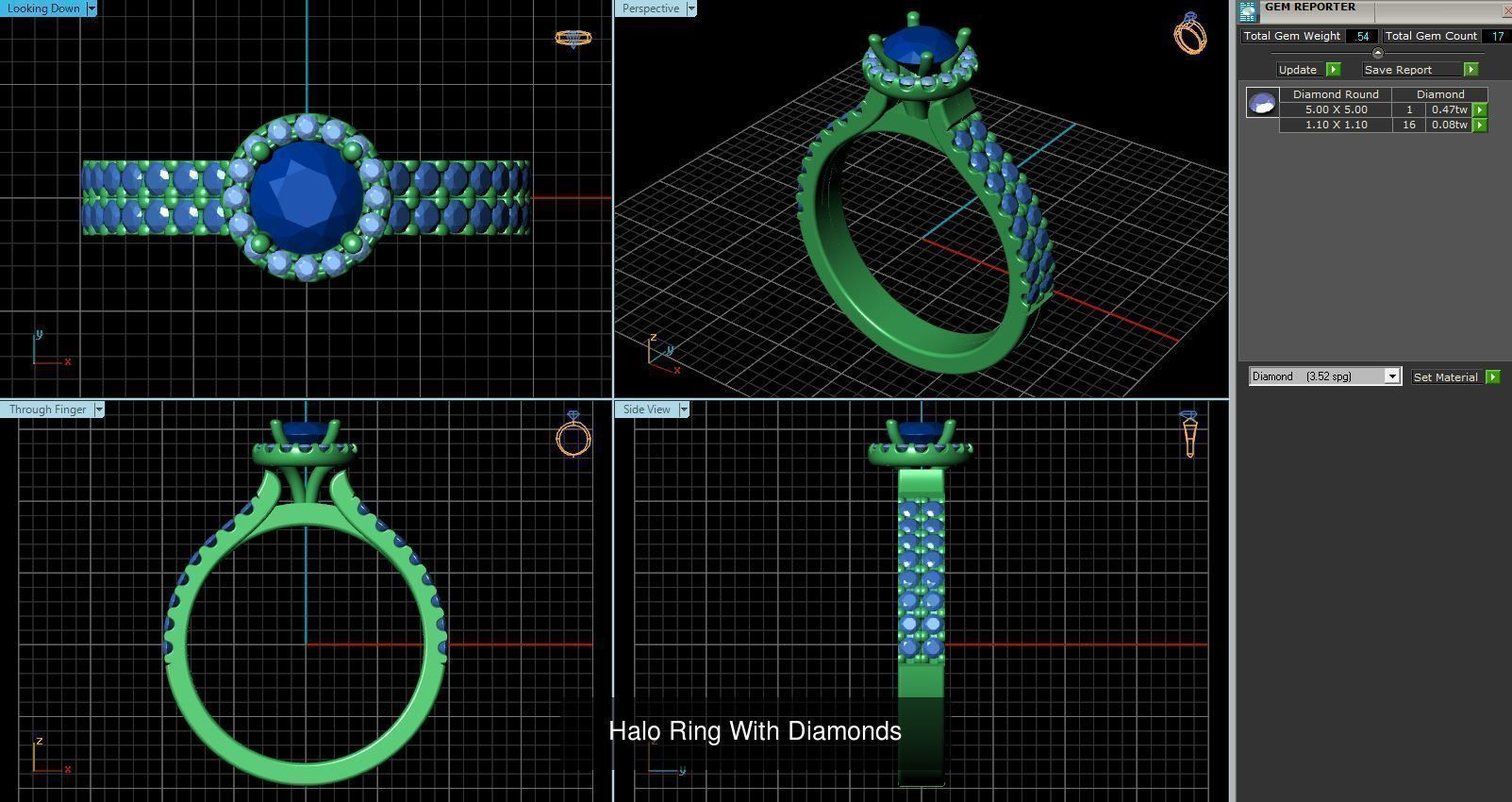Viewport: 1512px width, 802px height.
Task: Open the Perspective viewport dropdown arrow
Action: coord(691,8)
